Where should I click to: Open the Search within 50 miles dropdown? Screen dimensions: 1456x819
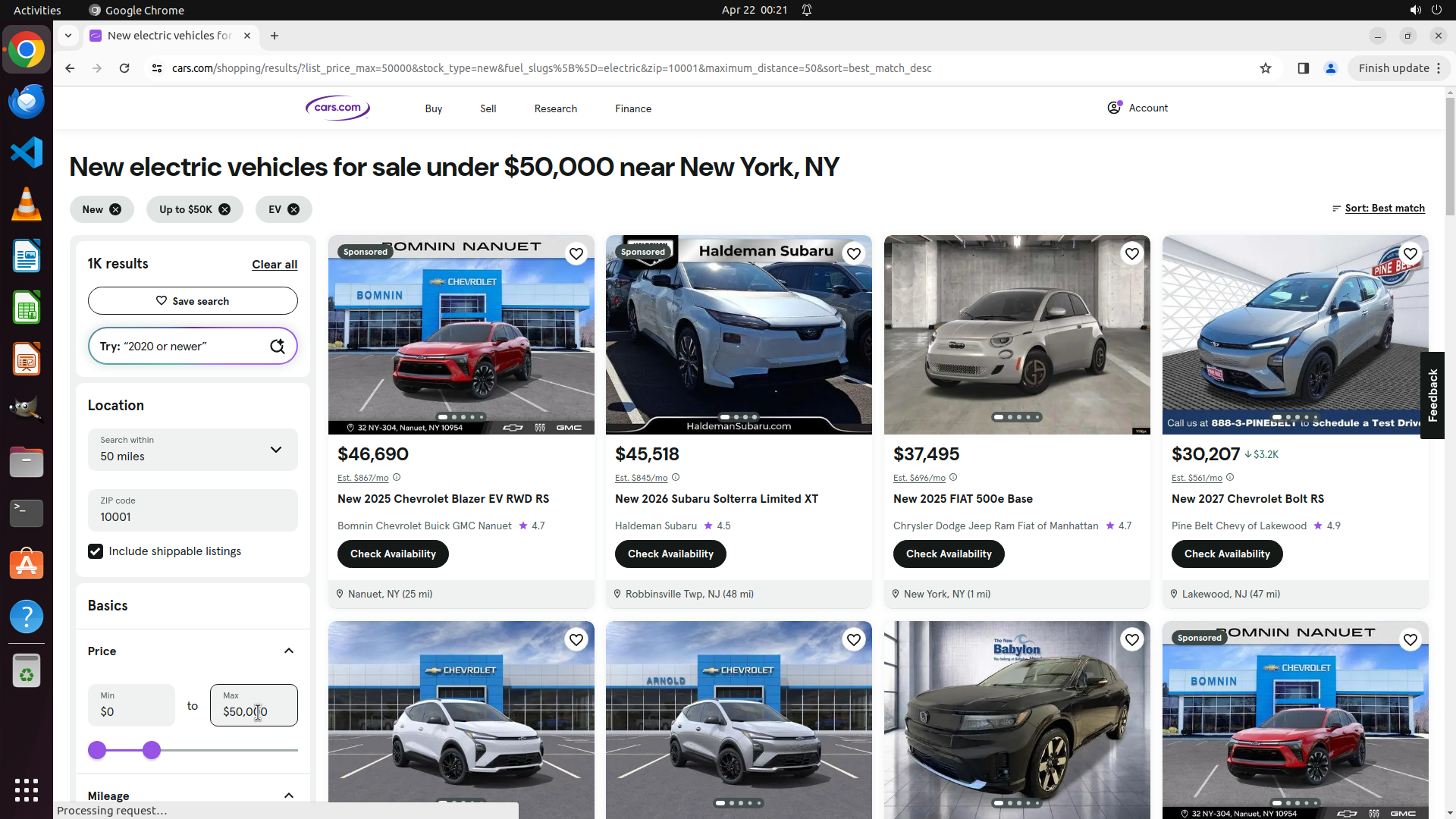tap(193, 449)
